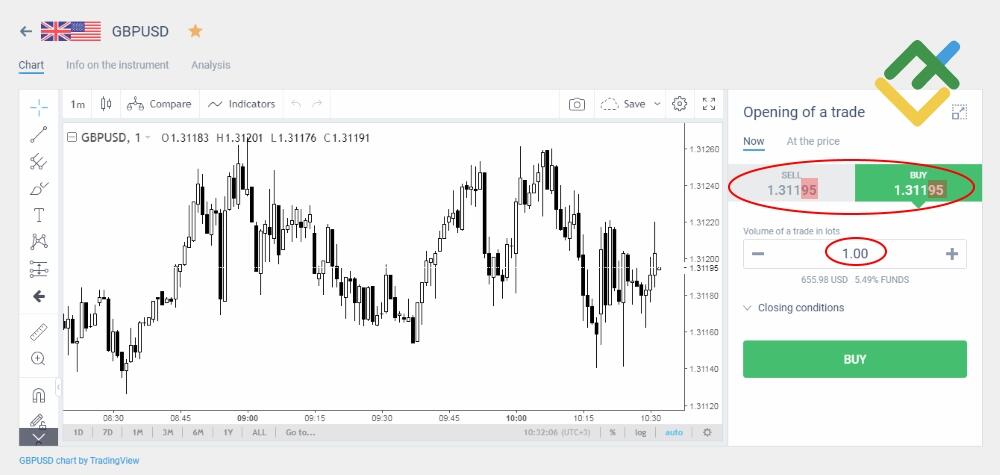Increase trade volume with plus
The height and width of the screenshot is (475, 1000).
click(952, 254)
